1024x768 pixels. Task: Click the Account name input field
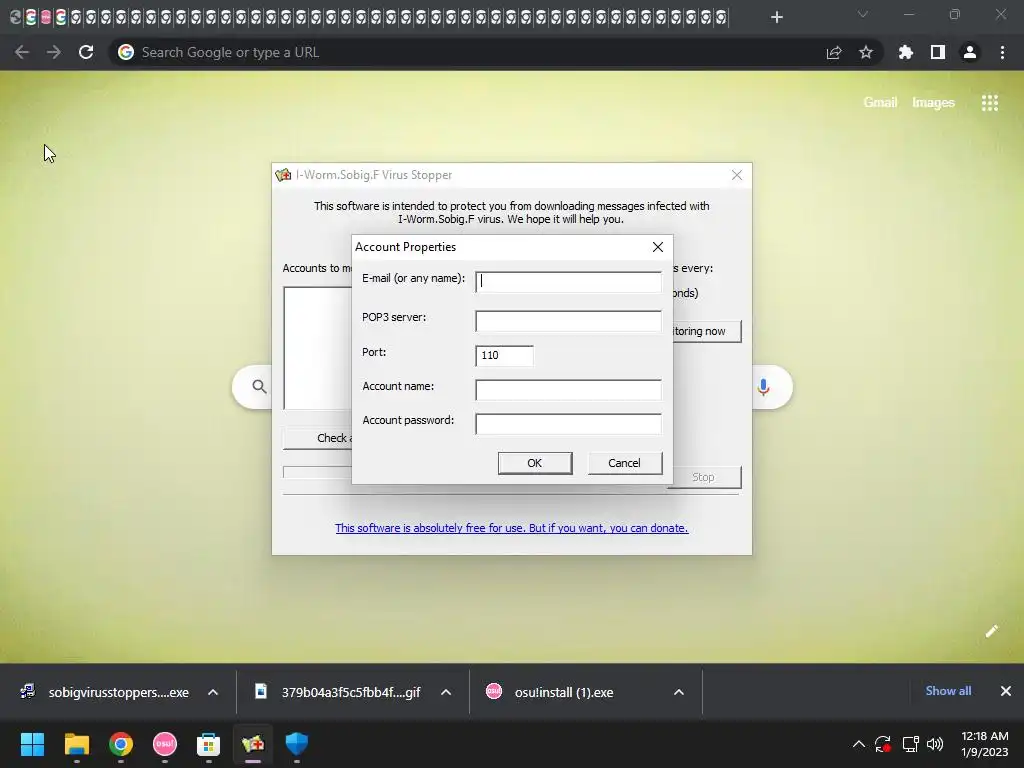tap(568, 390)
